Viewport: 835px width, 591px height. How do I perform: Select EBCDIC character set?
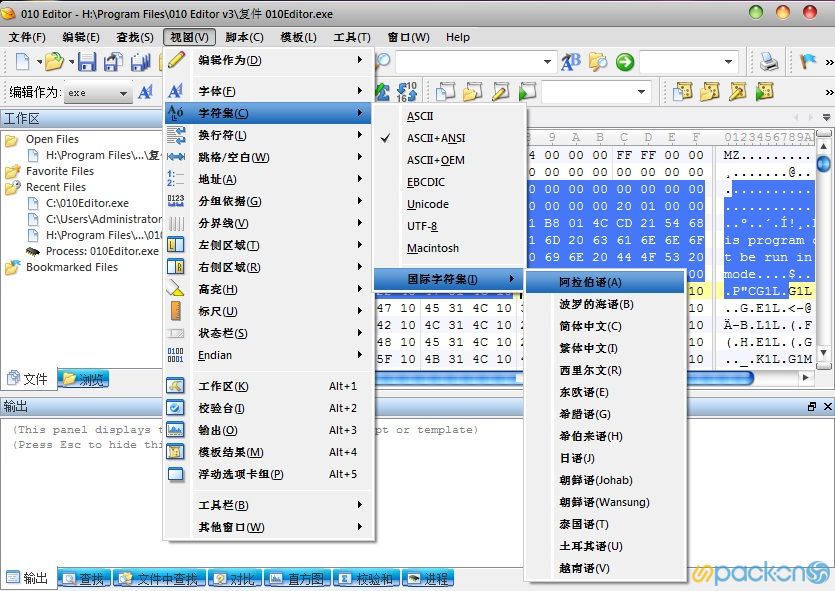click(x=450, y=182)
